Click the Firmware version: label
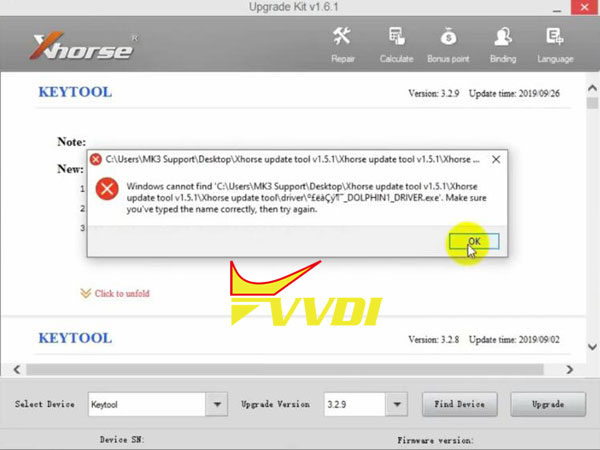 point(435,440)
